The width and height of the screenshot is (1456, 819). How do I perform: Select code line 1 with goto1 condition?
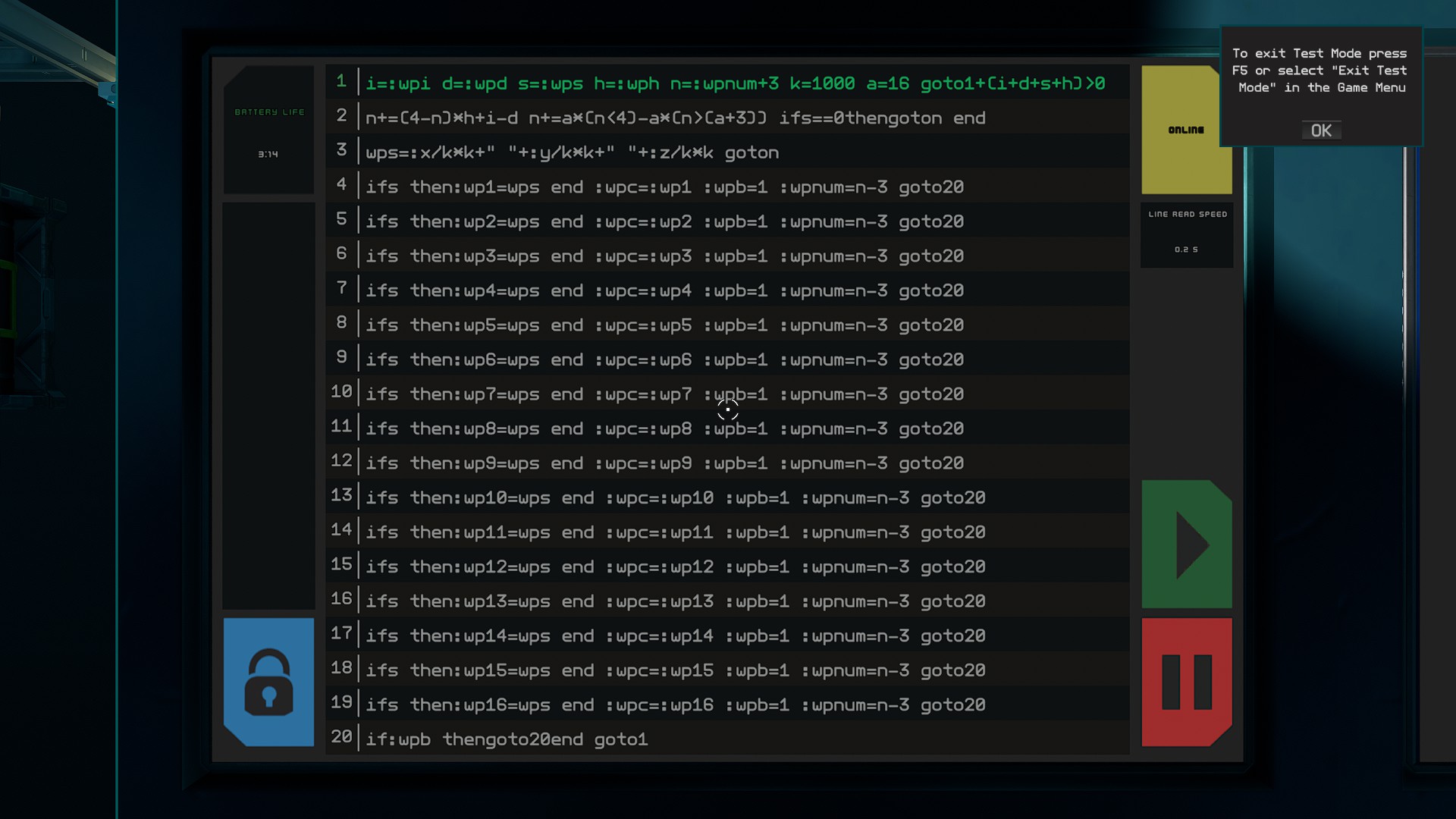[x=734, y=83]
